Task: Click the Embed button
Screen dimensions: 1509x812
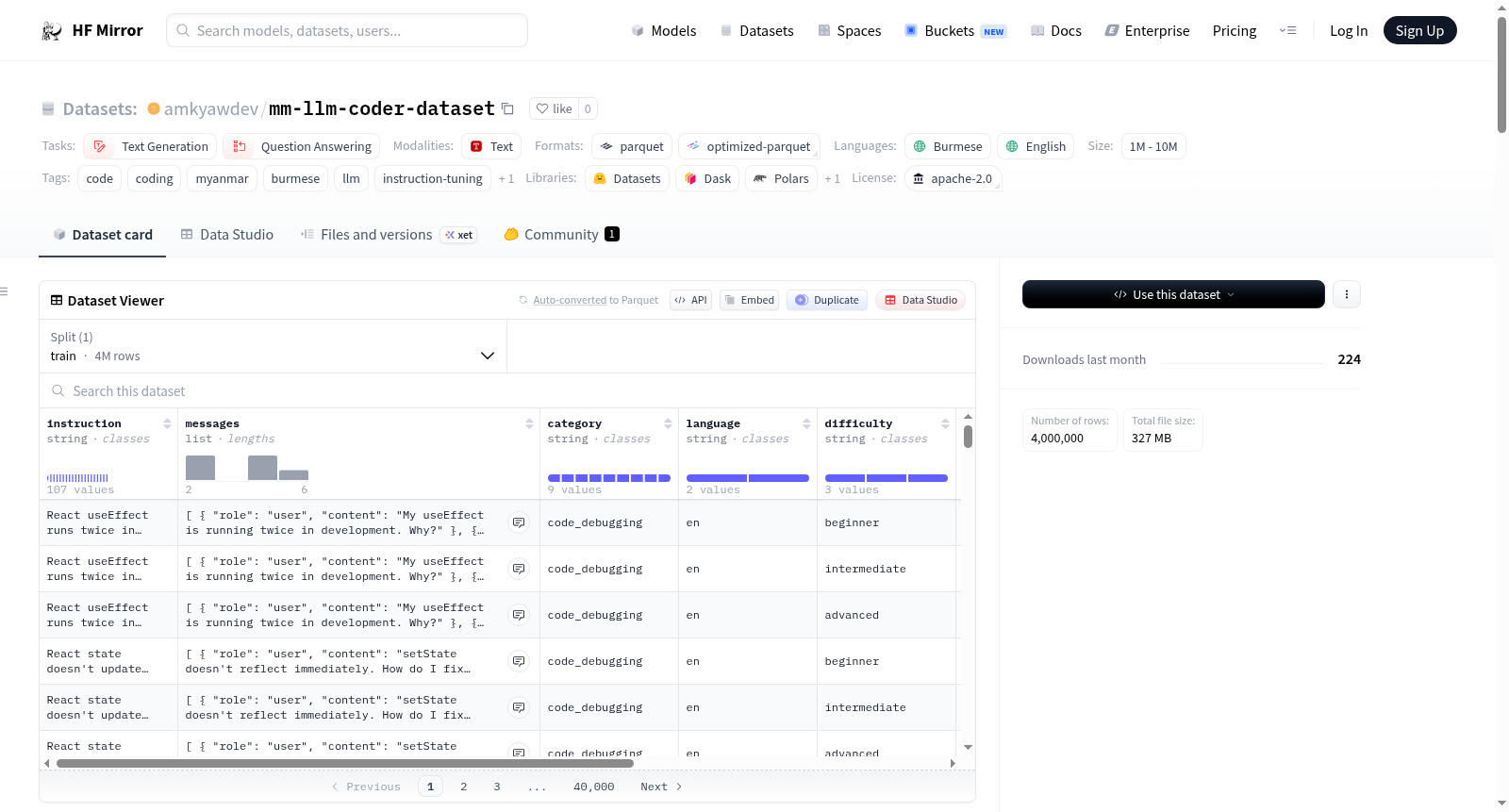Action: 749,301
